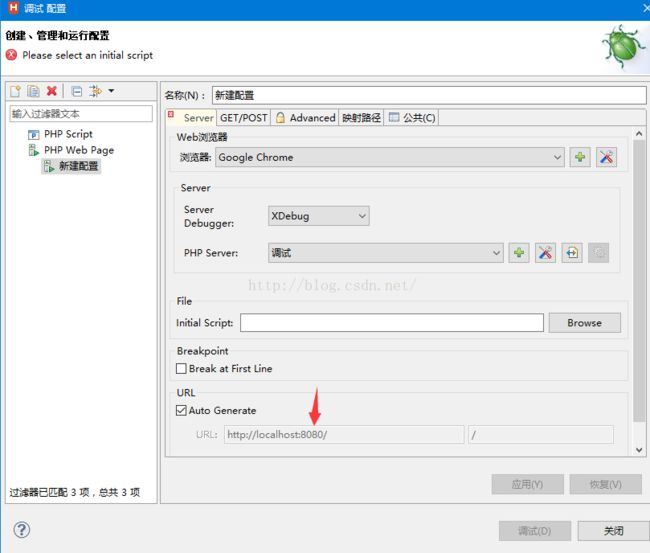Click the error marker on Server tab
Screen dimensions: 650x553
[171, 114]
